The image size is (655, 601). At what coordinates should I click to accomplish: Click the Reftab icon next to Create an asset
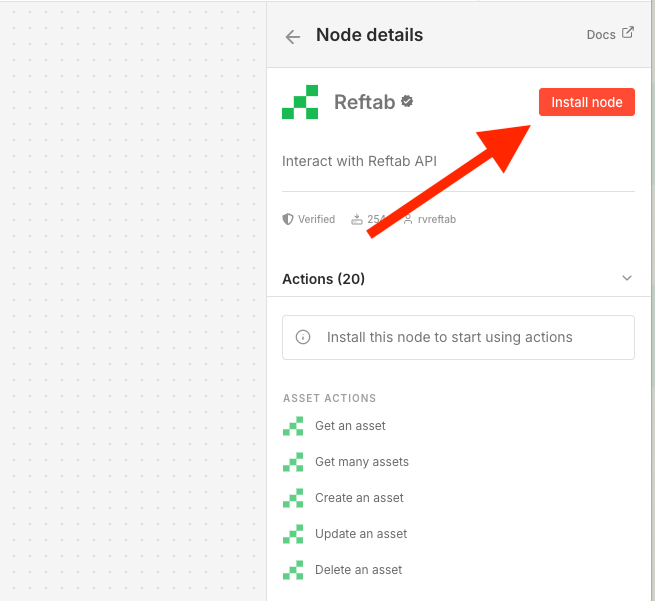(x=293, y=499)
